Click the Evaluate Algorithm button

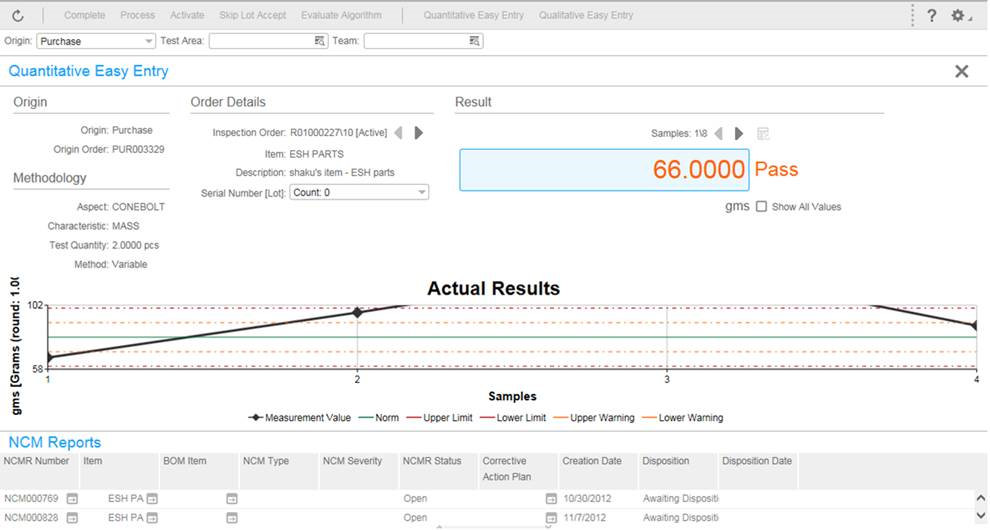[341, 16]
